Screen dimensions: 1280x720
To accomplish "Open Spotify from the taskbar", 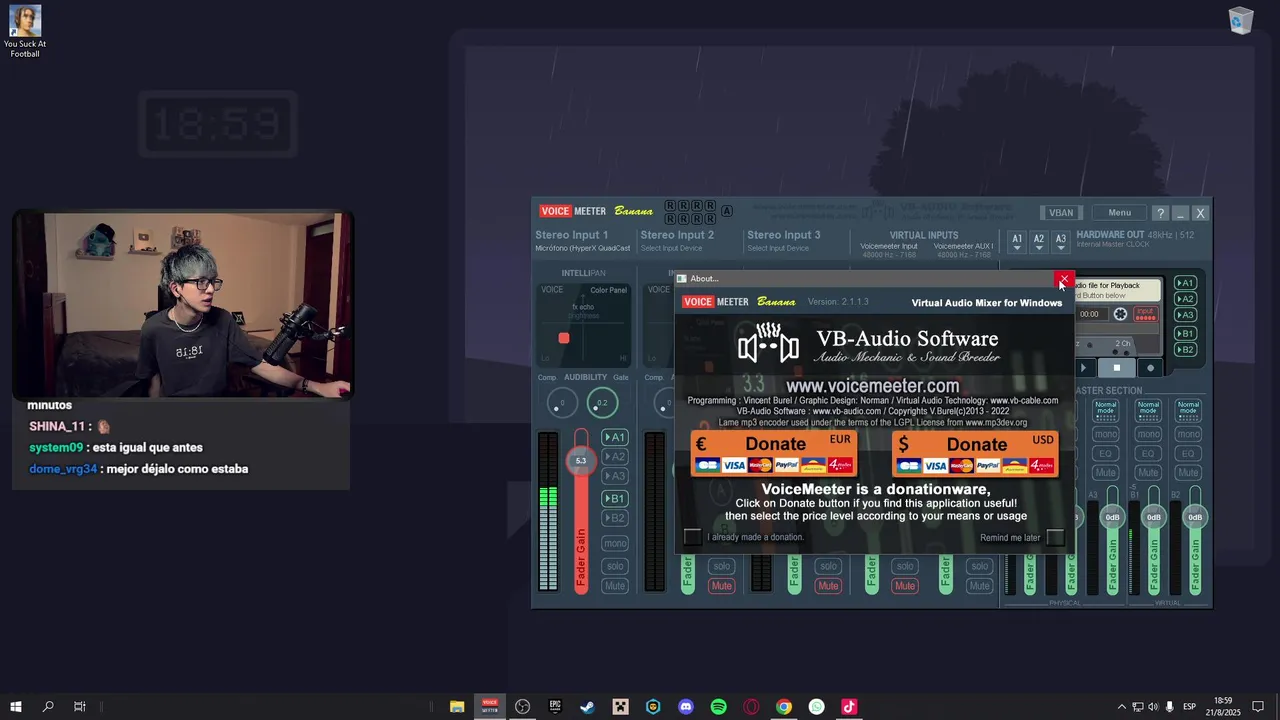I will click(718, 707).
